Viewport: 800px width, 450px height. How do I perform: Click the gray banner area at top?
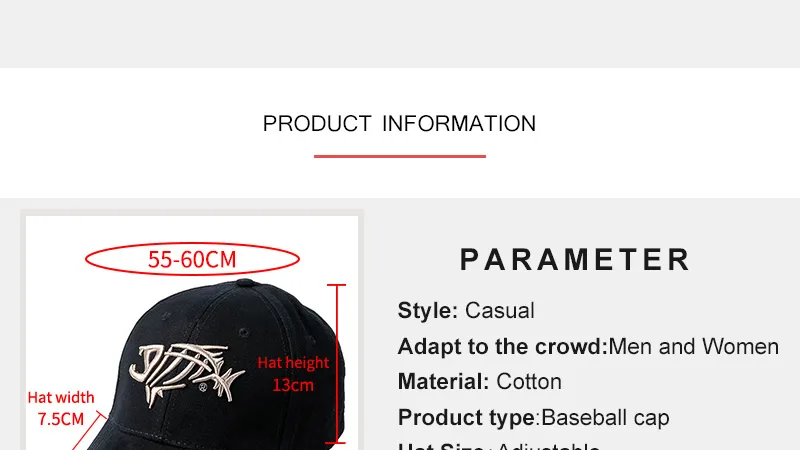click(400, 34)
